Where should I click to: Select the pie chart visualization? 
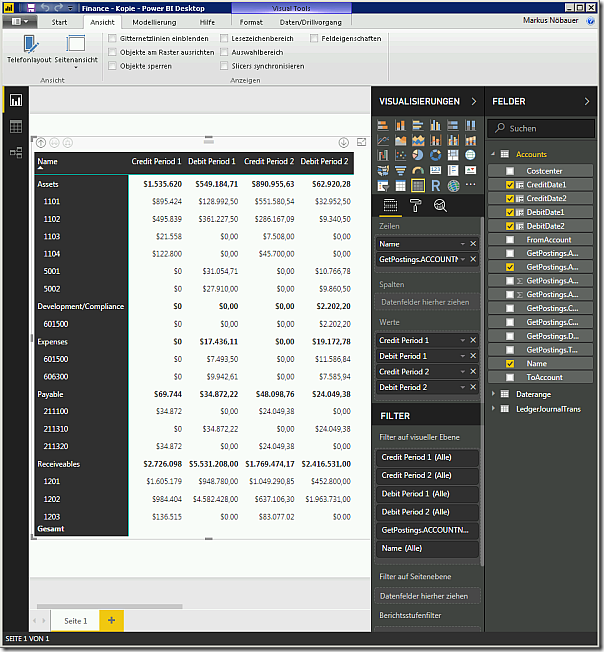pyautogui.click(x=418, y=155)
